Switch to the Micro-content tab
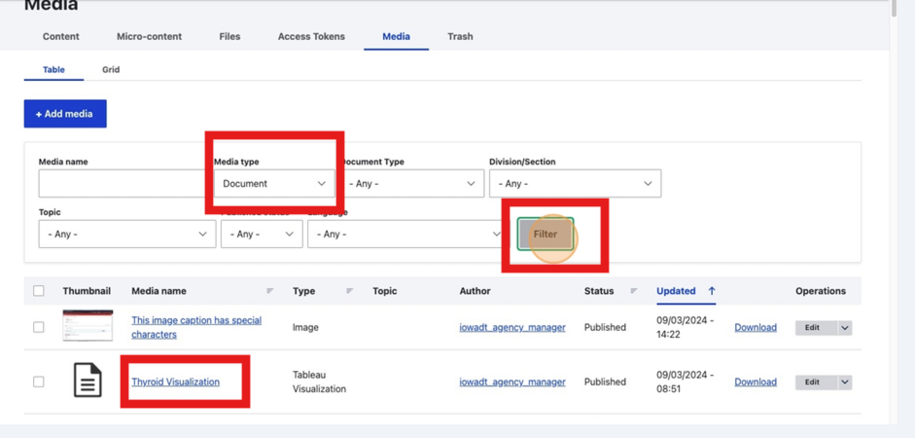The width and height of the screenshot is (915, 438). (x=149, y=37)
